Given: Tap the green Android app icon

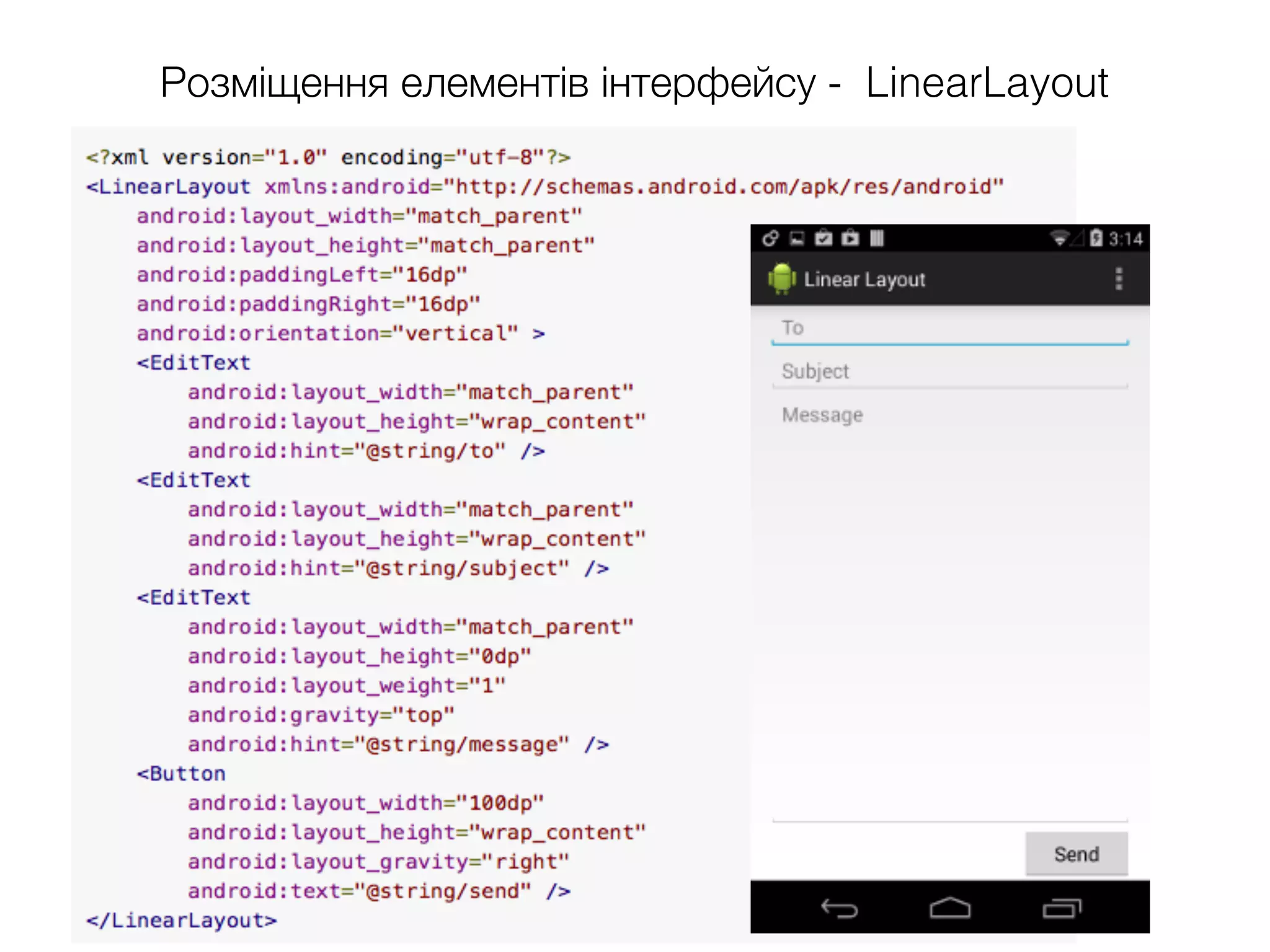Looking at the screenshot, I should point(781,279).
